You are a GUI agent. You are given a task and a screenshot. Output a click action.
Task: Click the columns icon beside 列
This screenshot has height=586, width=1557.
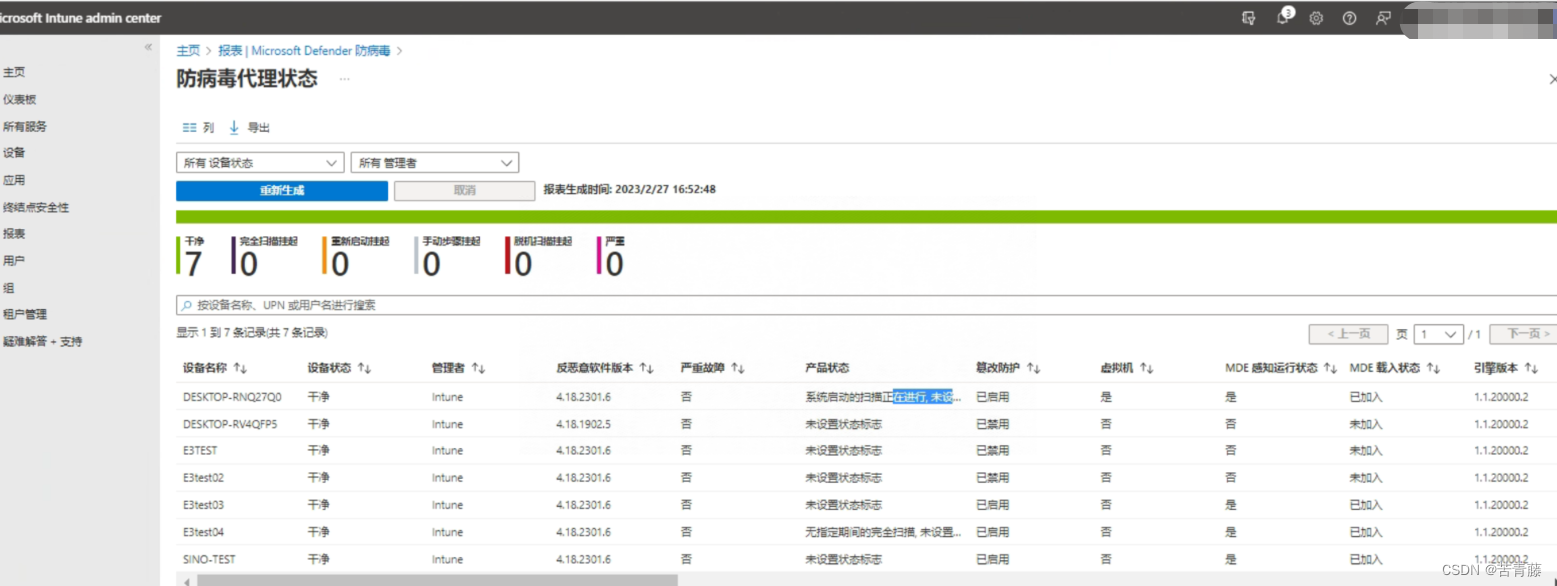point(189,128)
